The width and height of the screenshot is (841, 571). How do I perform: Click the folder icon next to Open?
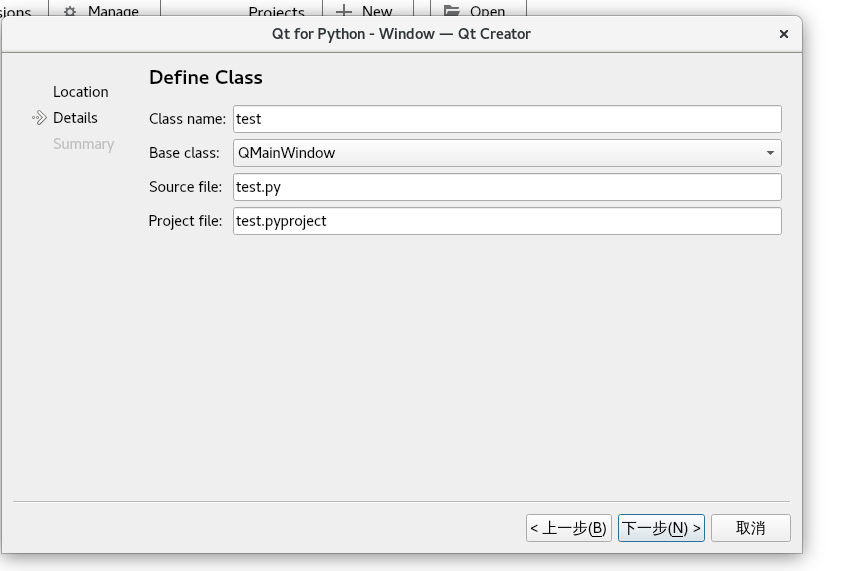point(452,11)
